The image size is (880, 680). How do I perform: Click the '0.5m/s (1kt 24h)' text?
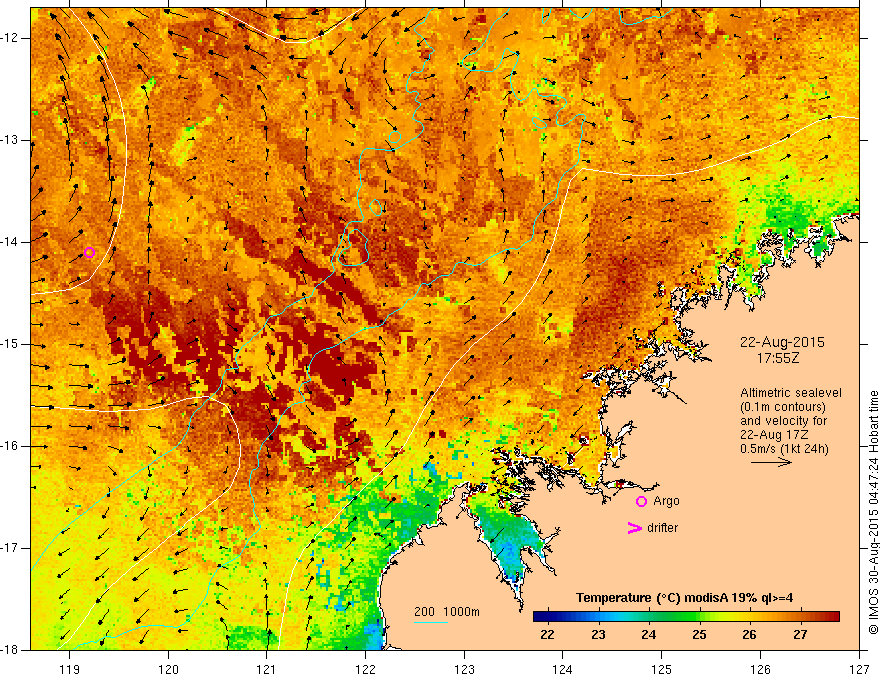tap(784, 449)
